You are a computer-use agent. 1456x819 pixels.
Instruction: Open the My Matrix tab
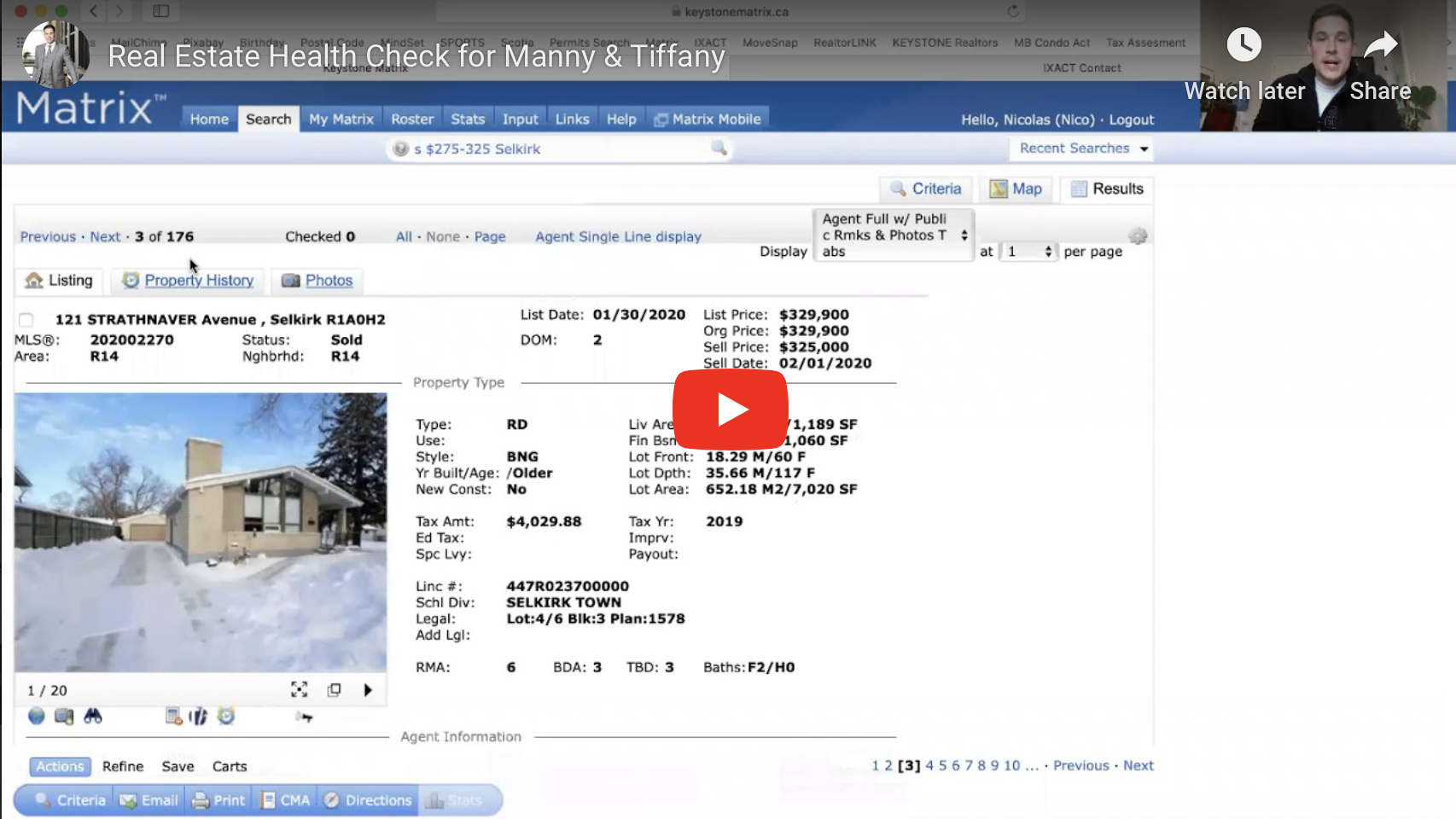(x=341, y=119)
